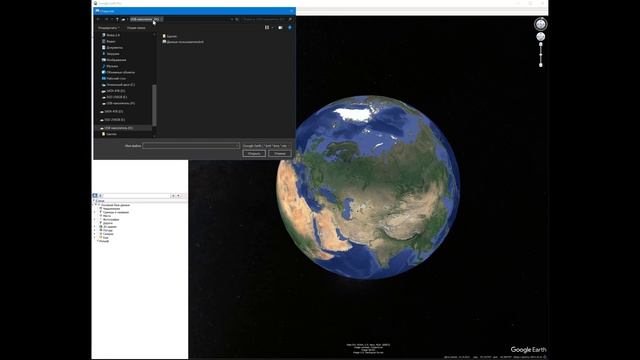Screen dimensions: 640x360
Task: Change the file view mode icon
Action: click(x=267, y=27)
